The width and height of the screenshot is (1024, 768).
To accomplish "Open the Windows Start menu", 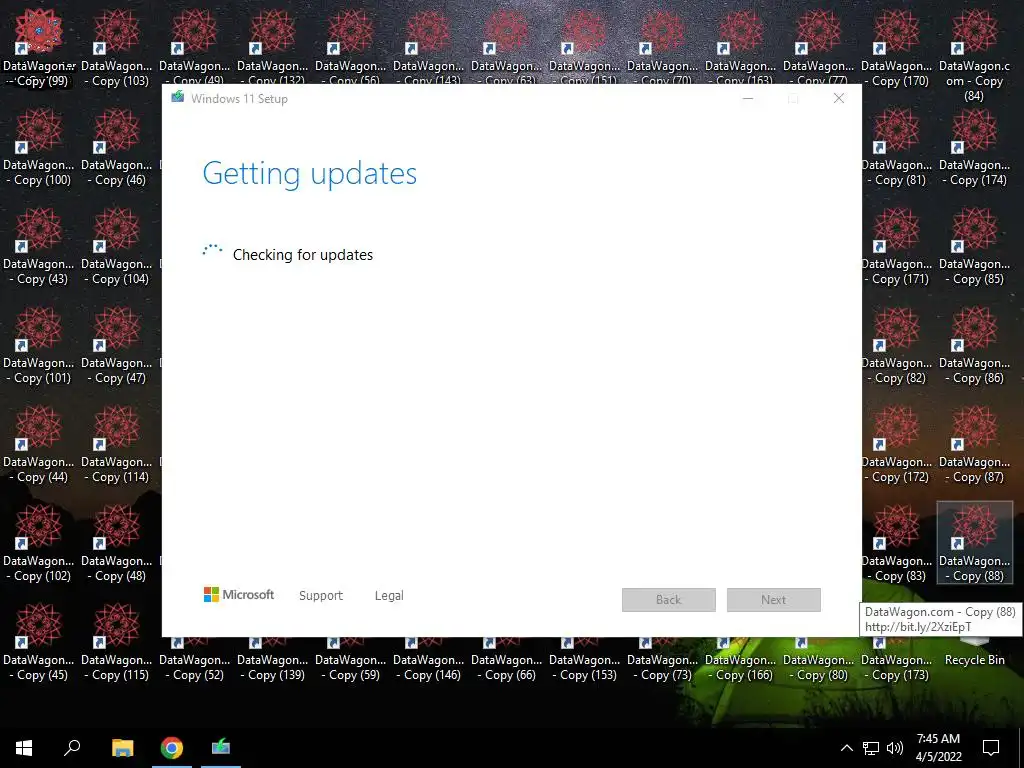I will (24, 748).
